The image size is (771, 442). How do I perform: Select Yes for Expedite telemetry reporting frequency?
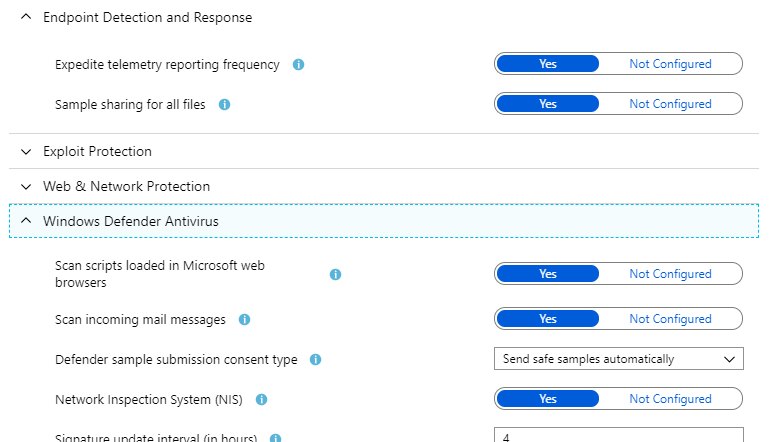(548, 64)
